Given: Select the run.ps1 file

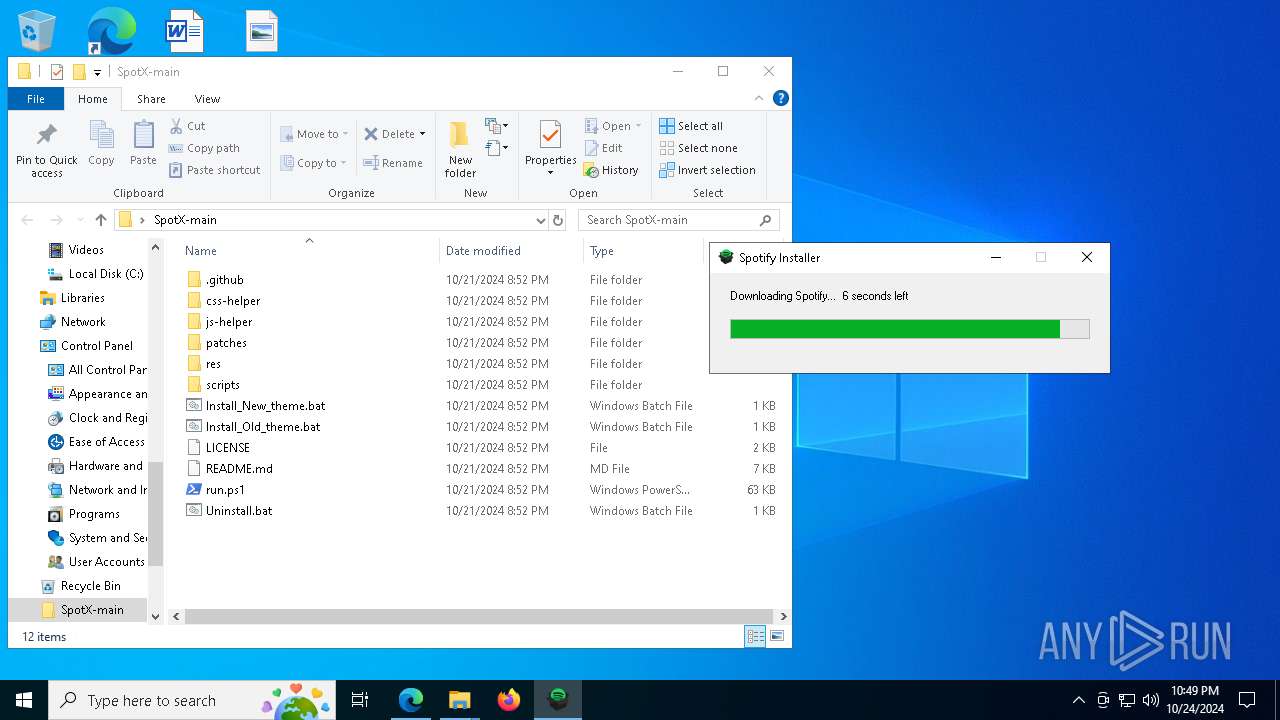Looking at the screenshot, I should point(225,490).
